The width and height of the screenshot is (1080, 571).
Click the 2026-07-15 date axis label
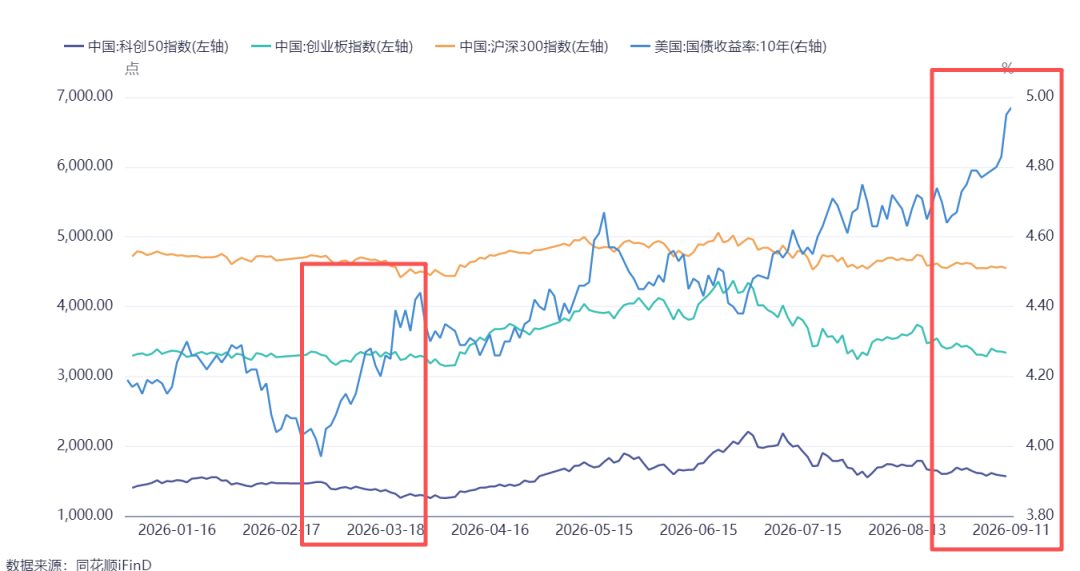click(802, 530)
